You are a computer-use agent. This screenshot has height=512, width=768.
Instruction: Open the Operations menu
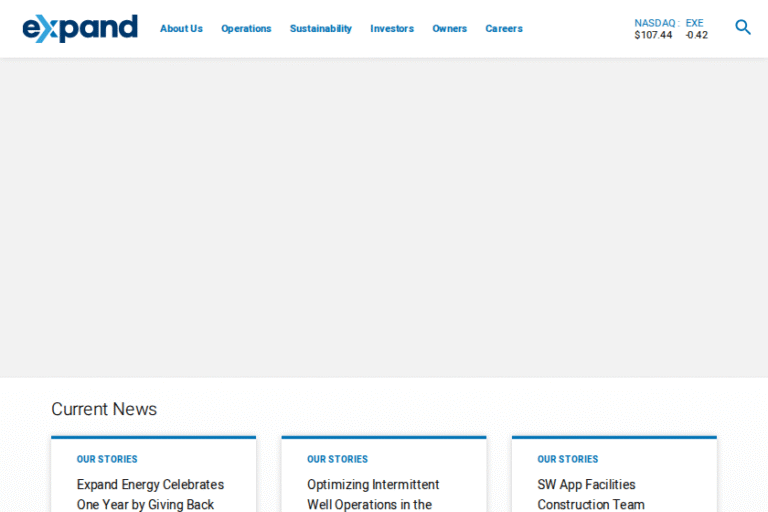pos(246,29)
